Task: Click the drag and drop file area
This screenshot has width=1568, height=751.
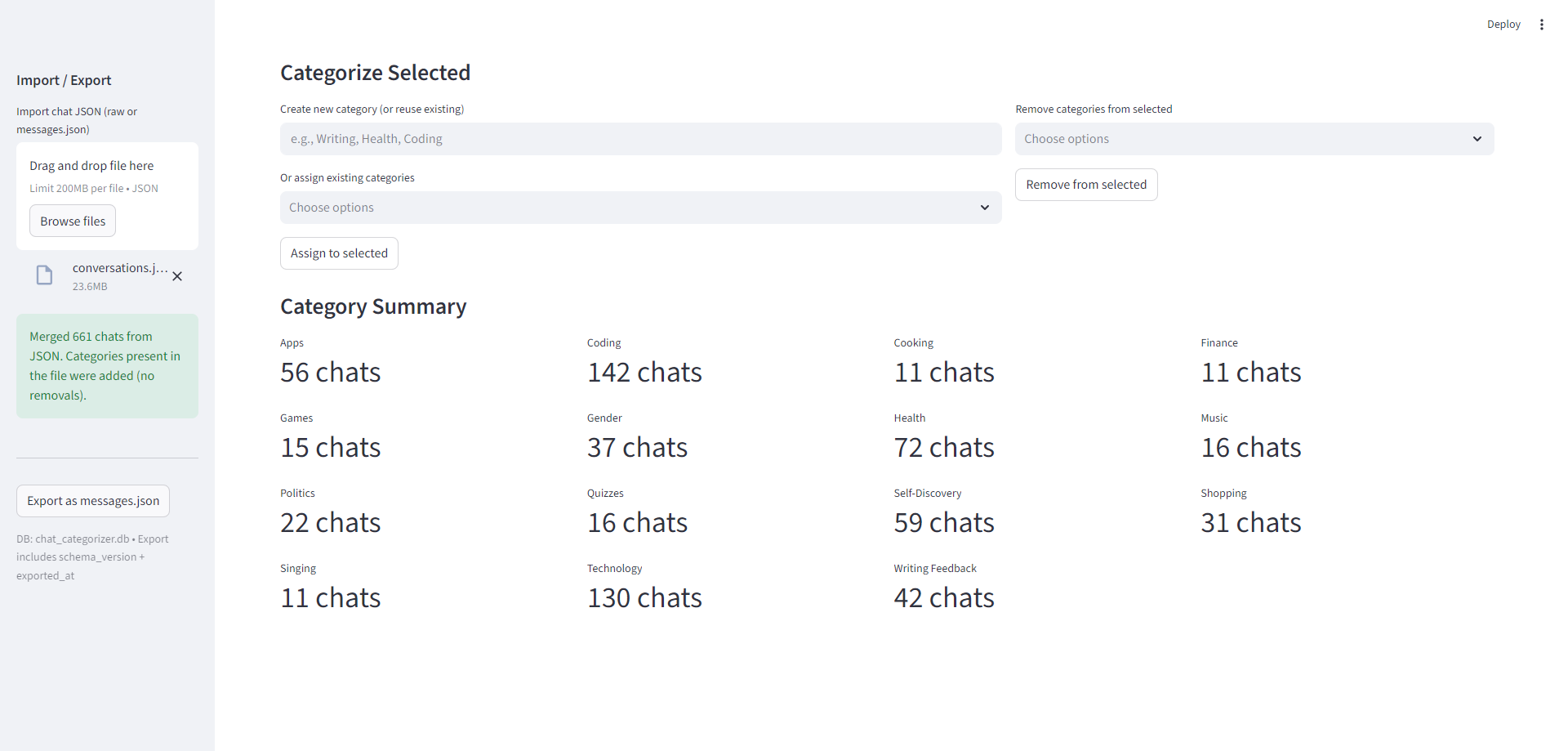Action: (x=107, y=176)
